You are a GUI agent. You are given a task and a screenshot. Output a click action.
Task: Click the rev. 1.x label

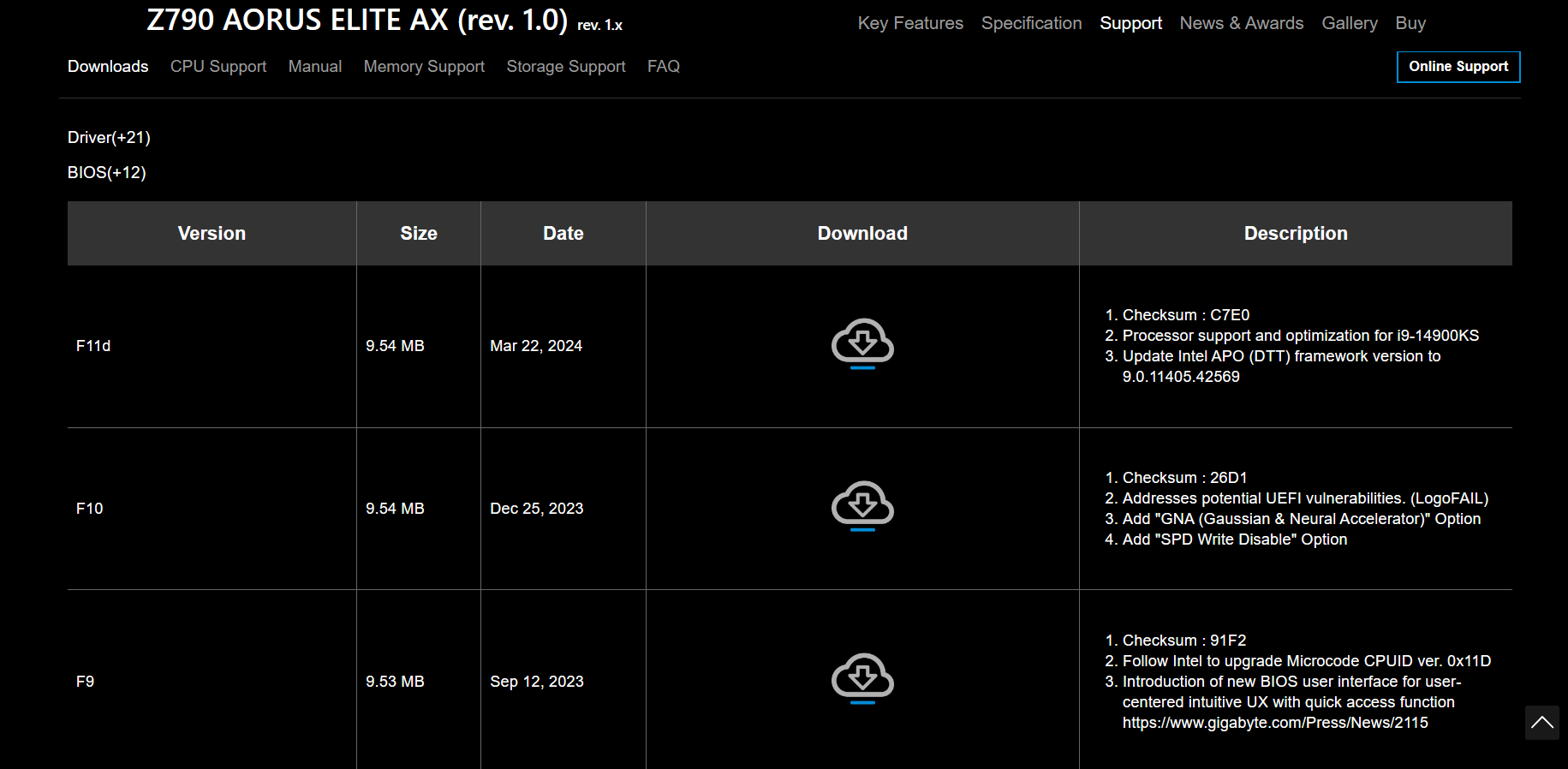pos(599,25)
